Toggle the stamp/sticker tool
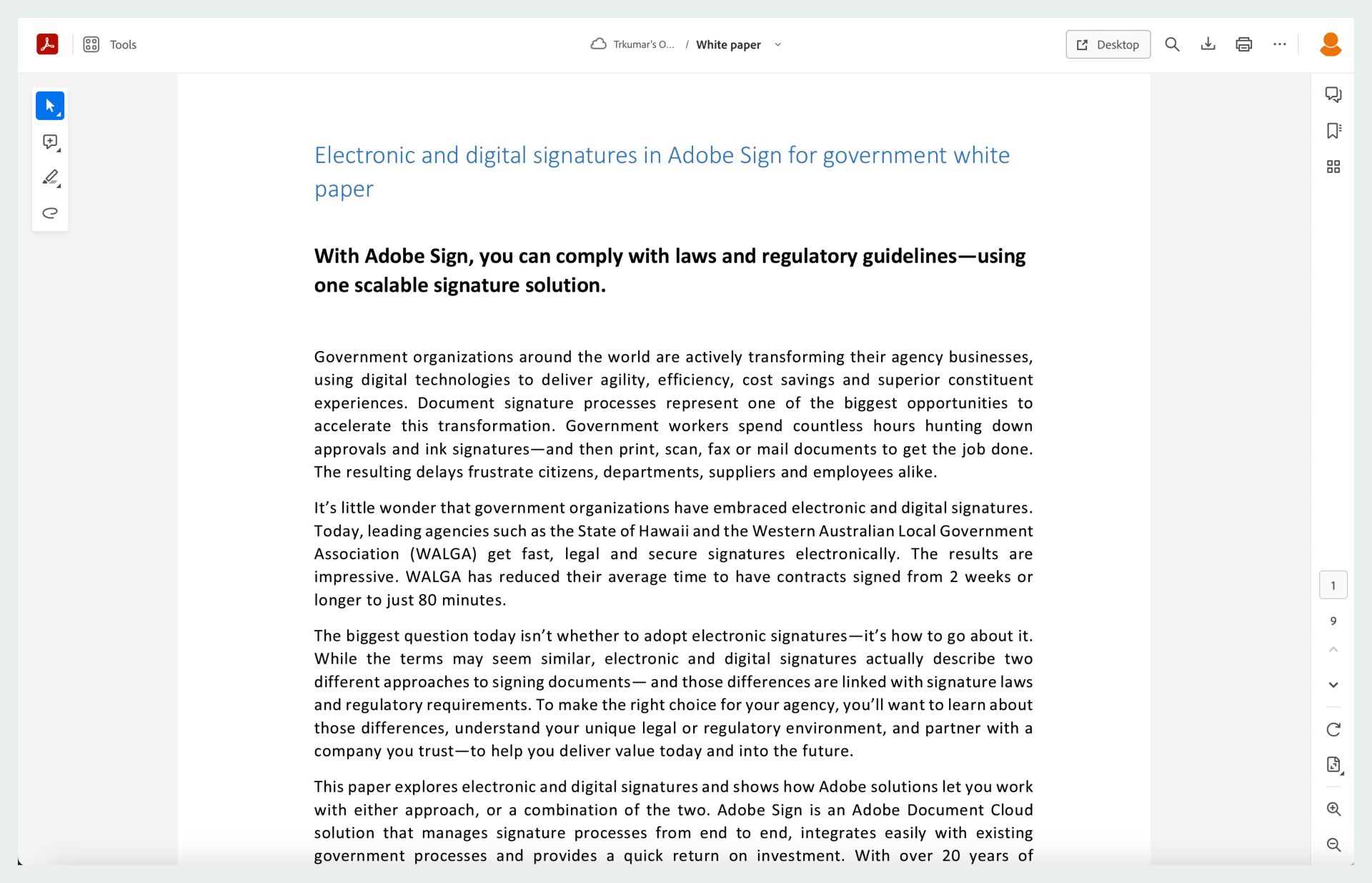The height and width of the screenshot is (883, 1372). click(50, 212)
